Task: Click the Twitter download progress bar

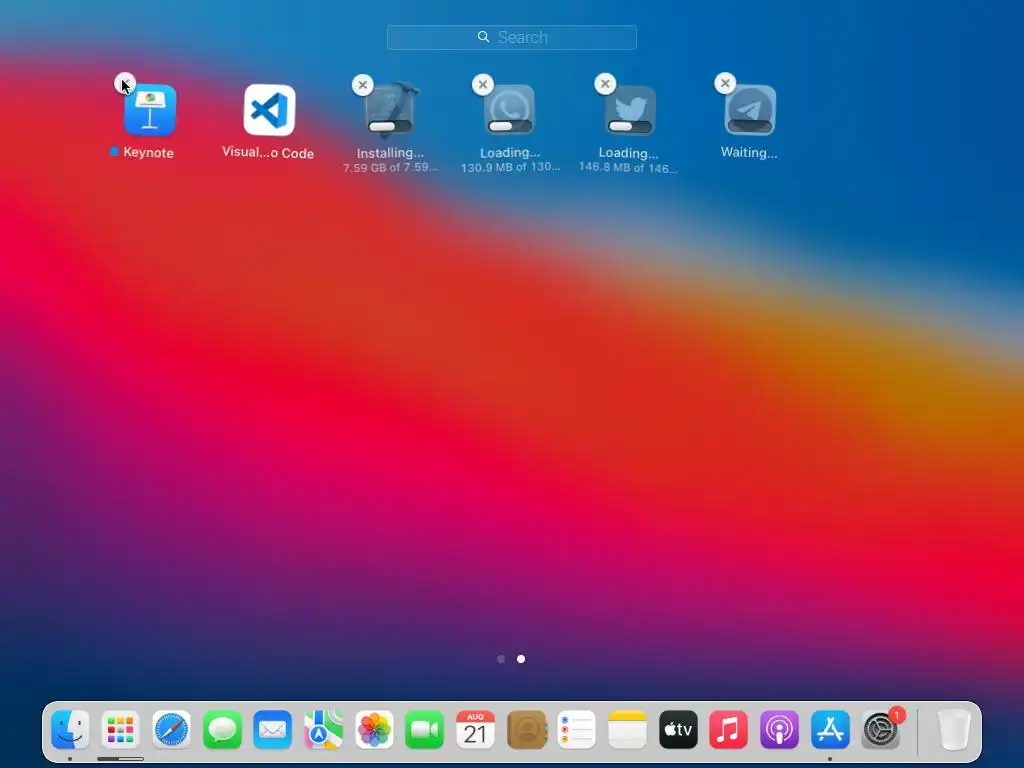Action: click(630, 126)
